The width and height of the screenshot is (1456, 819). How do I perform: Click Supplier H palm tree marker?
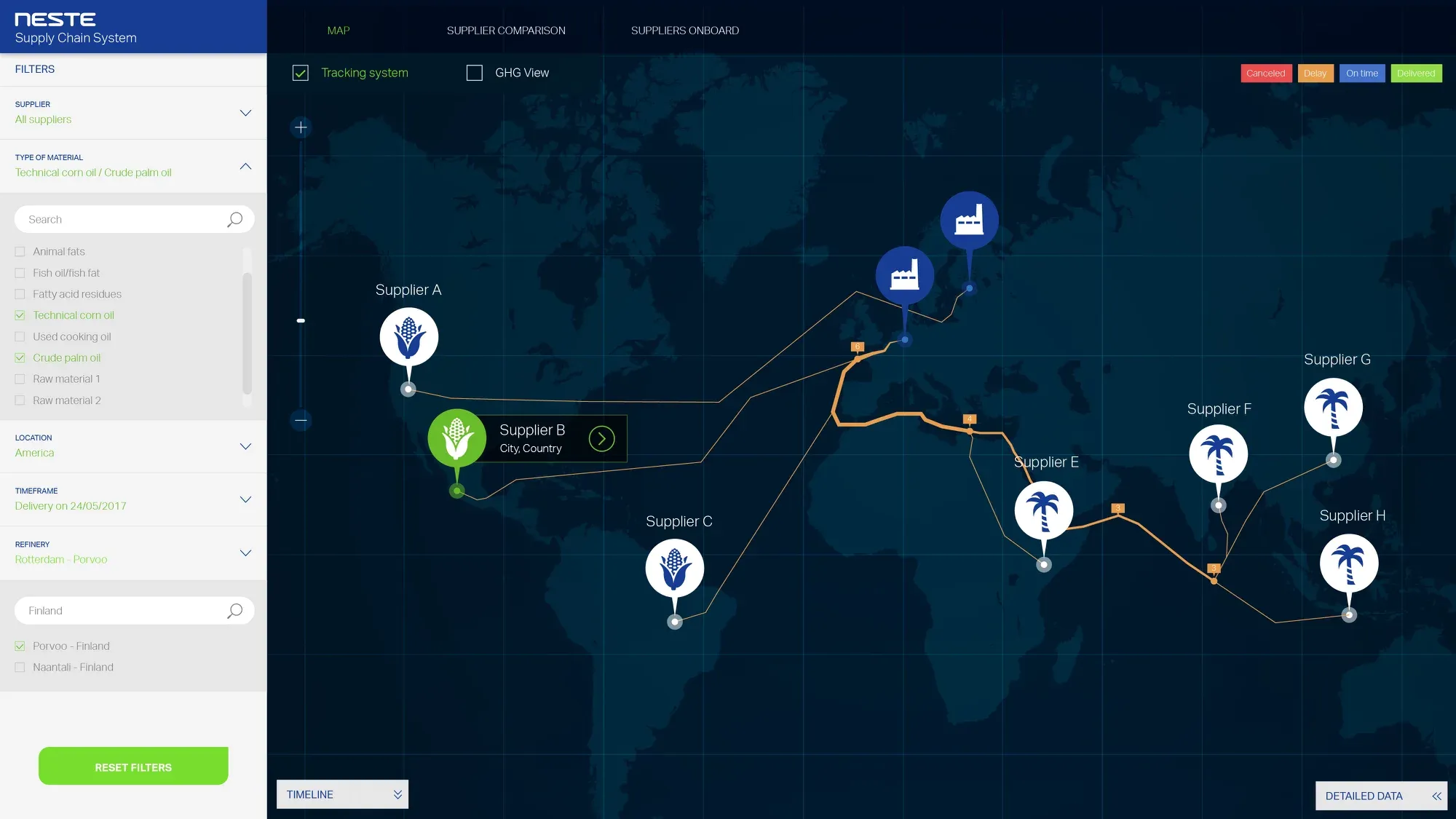(1349, 563)
